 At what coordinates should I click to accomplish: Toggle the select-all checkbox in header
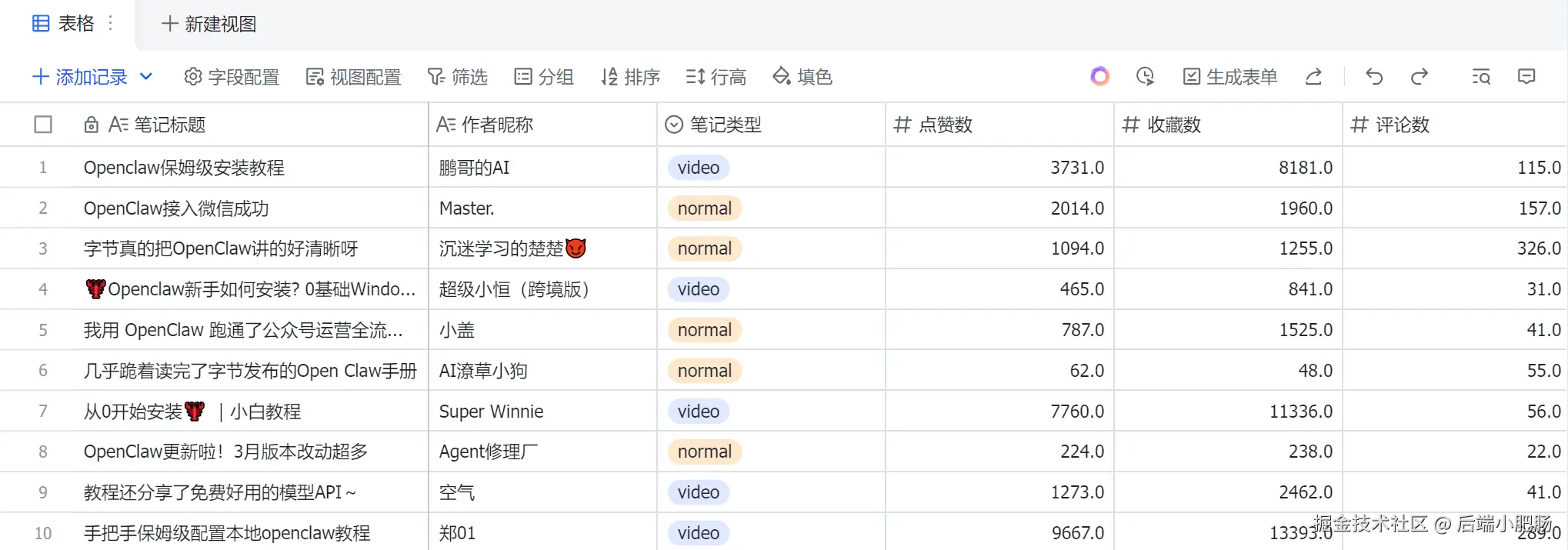43,125
